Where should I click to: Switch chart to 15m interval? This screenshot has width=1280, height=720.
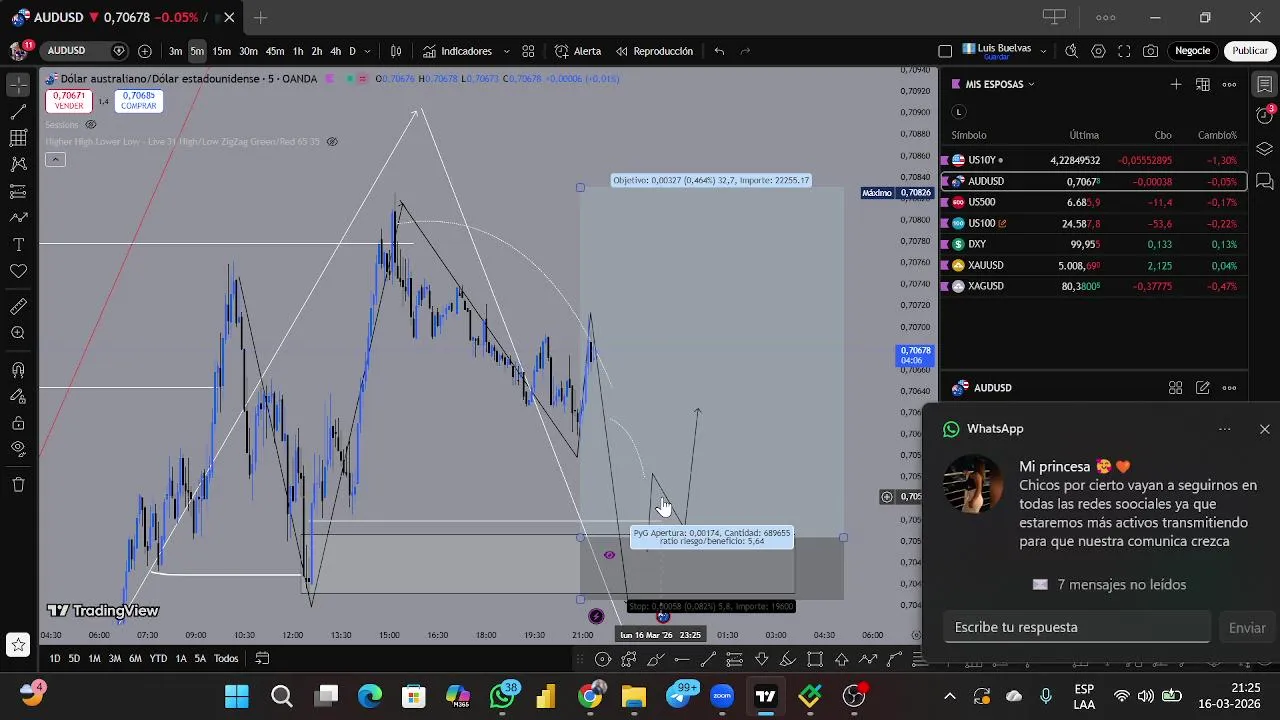pyautogui.click(x=221, y=51)
